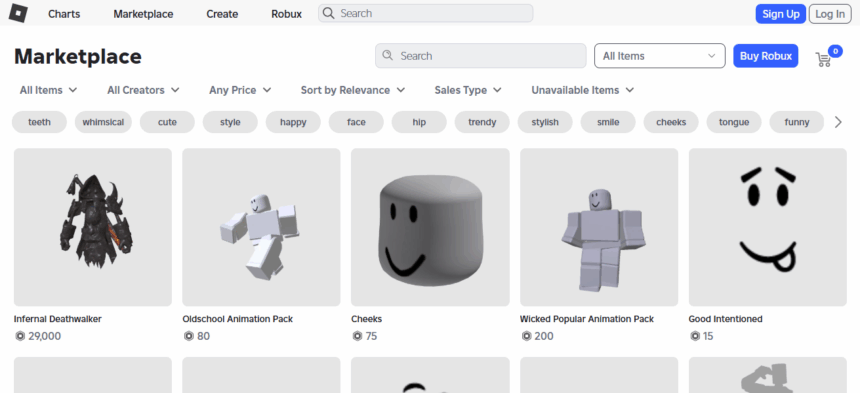Open the Infernal Deathwalker thumbnail
860x393 pixels.
click(93, 227)
